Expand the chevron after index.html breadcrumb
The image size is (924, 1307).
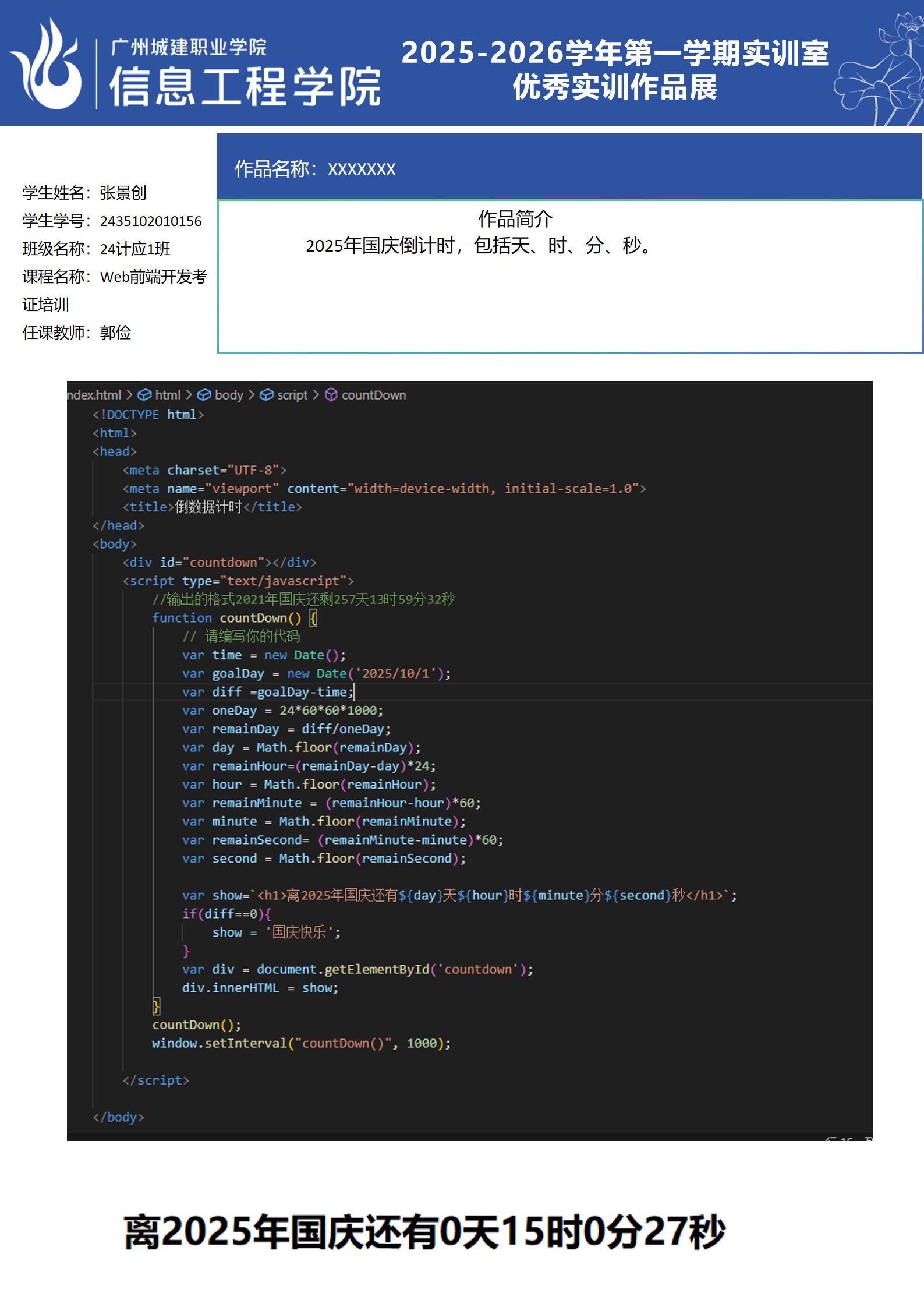pyautogui.click(x=129, y=395)
